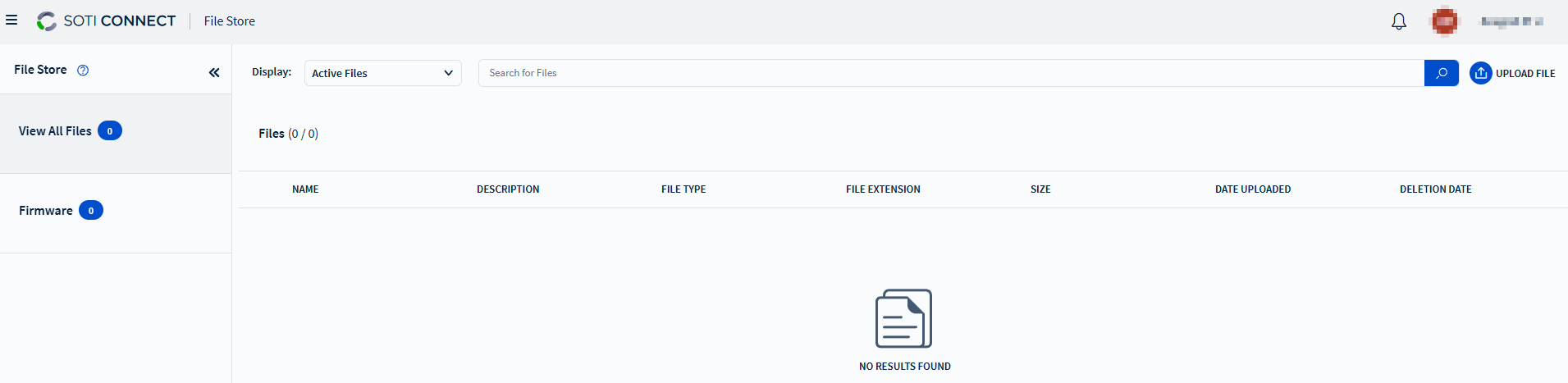1568x383 pixels.
Task: Open the hamburger navigation menu
Action: coord(11,21)
